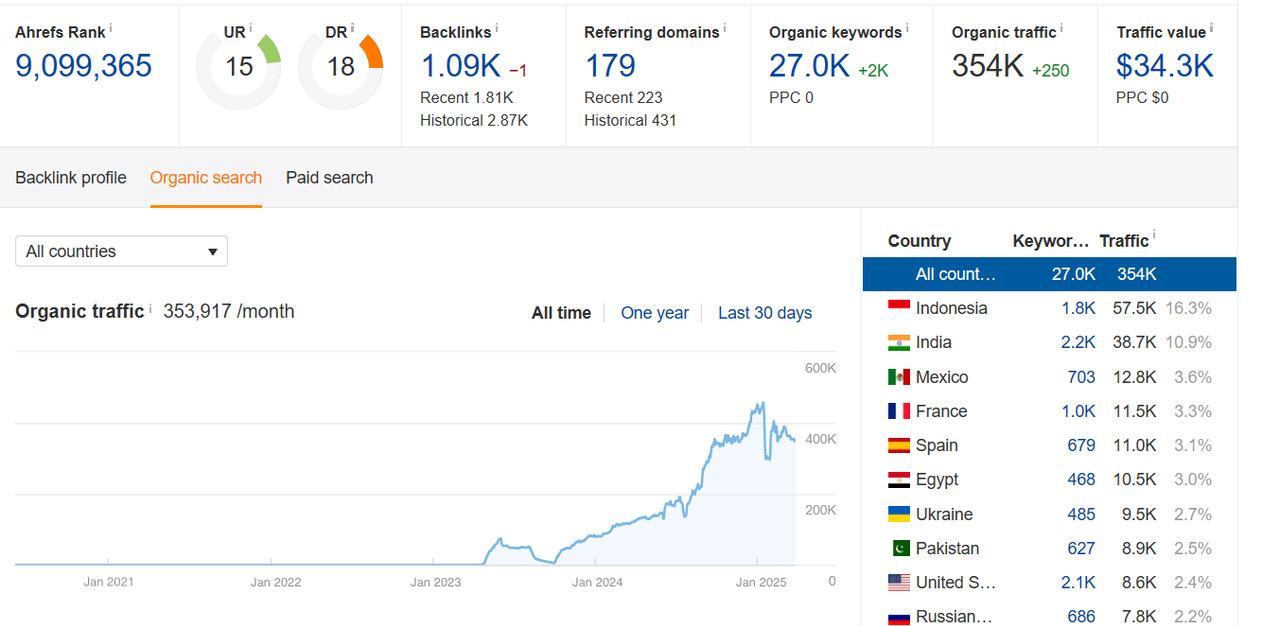Open the 179 referring domains count
Viewport: 1280px width, 626px height.
coord(610,66)
